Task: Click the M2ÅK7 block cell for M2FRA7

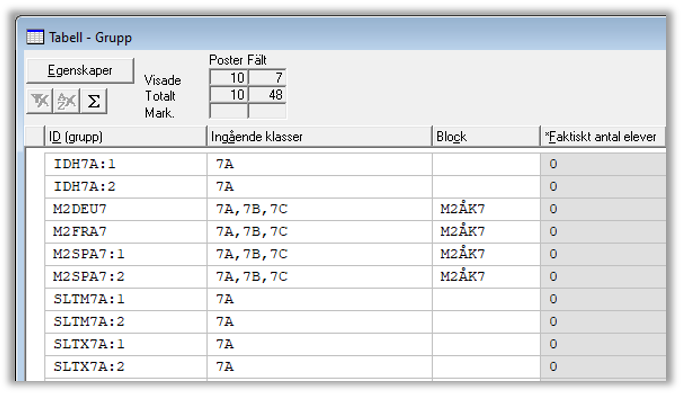Action: [486, 232]
